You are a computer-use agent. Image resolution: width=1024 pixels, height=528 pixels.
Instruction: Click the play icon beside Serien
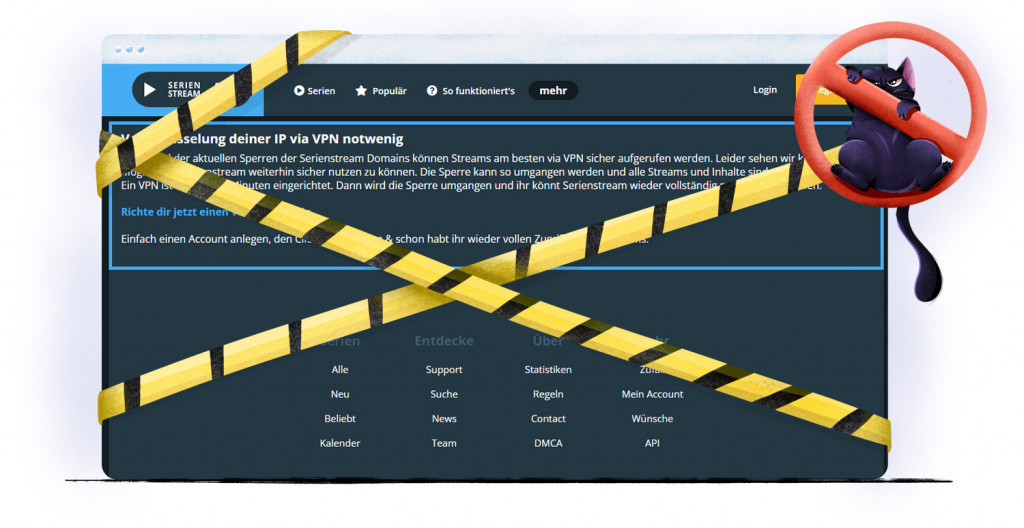coord(299,91)
